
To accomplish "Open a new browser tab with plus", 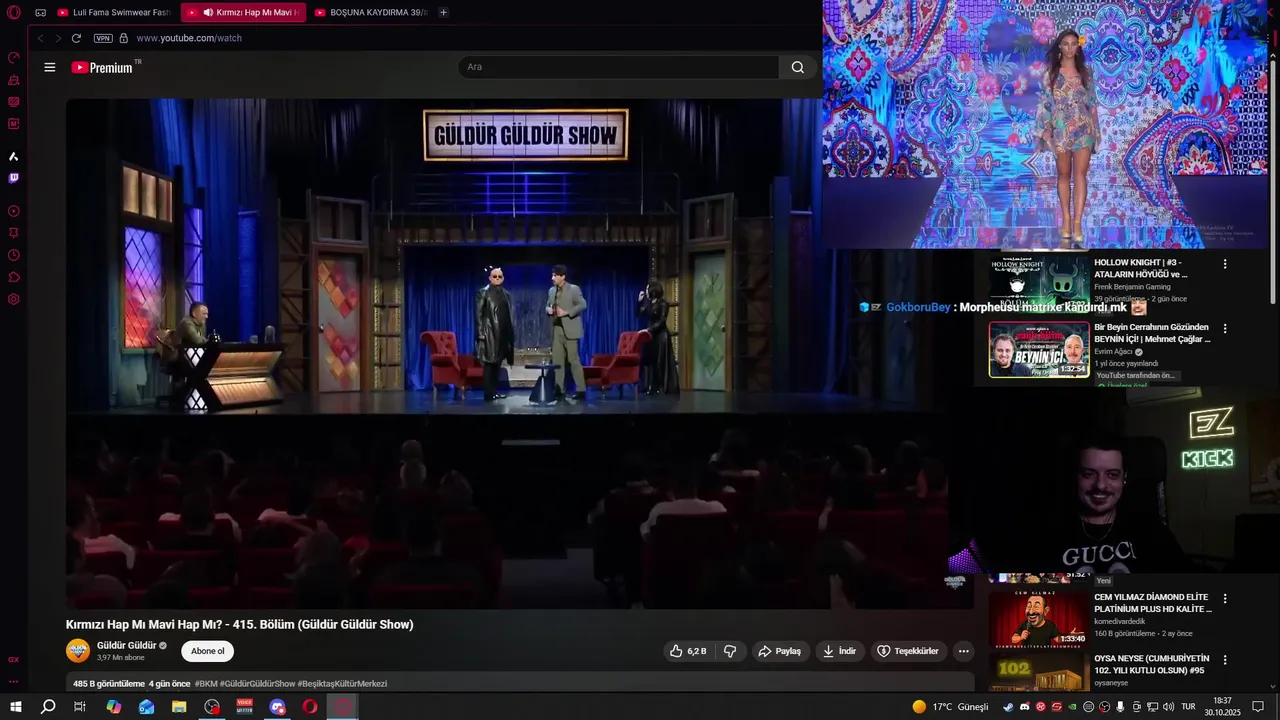I will click(x=443, y=12).
